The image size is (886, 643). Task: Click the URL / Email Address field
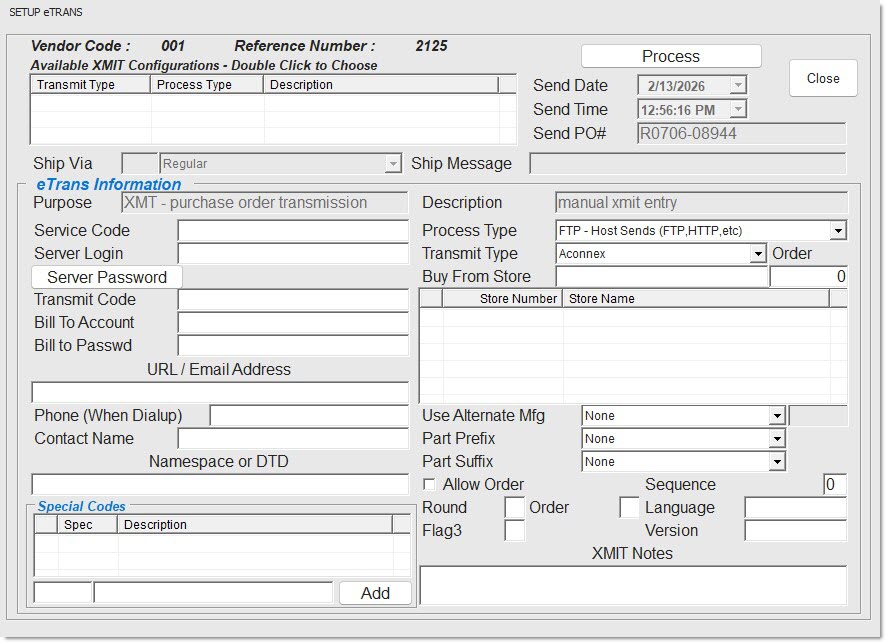(x=220, y=393)
